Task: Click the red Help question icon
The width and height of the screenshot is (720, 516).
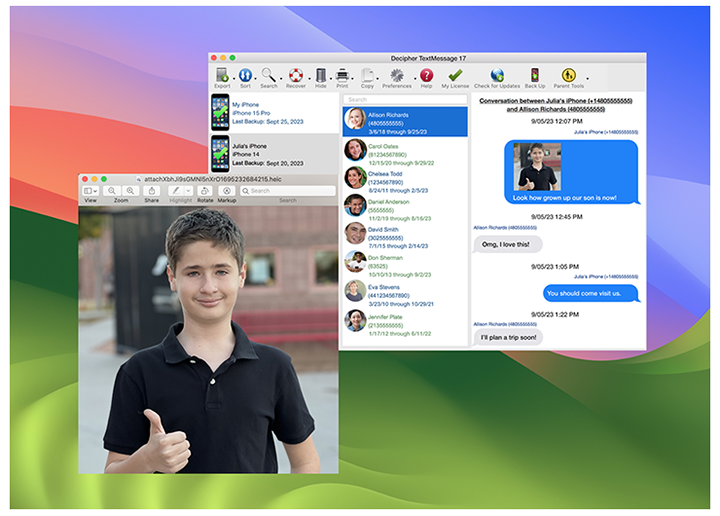Action: 427,75
